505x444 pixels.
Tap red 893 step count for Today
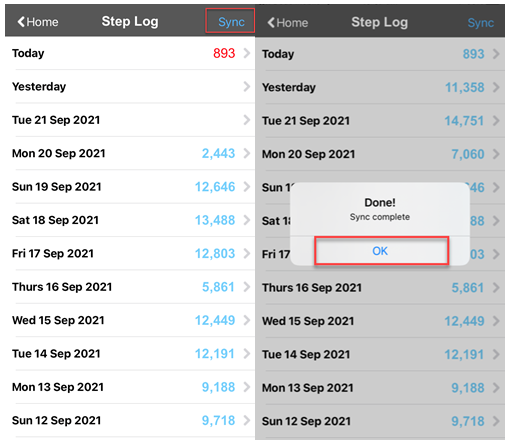224,53
